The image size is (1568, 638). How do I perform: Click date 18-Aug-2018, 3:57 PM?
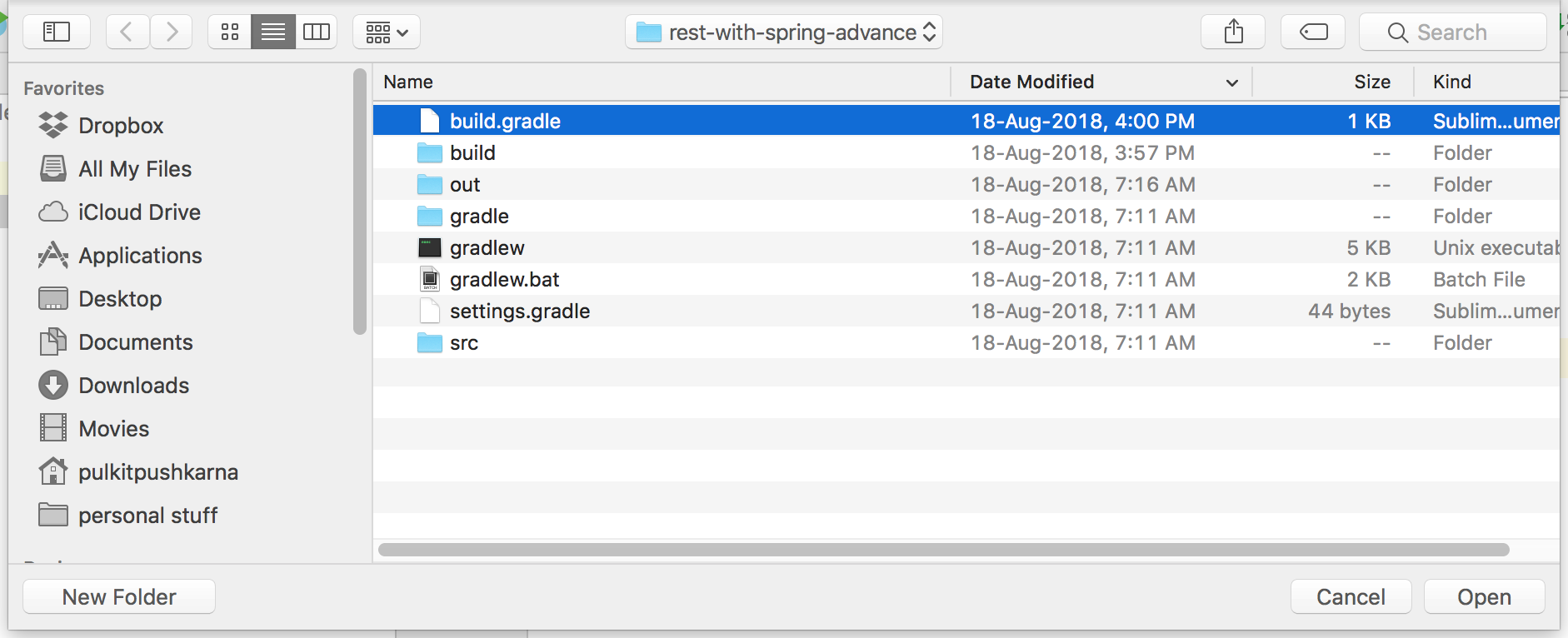tap(1082, 152)
